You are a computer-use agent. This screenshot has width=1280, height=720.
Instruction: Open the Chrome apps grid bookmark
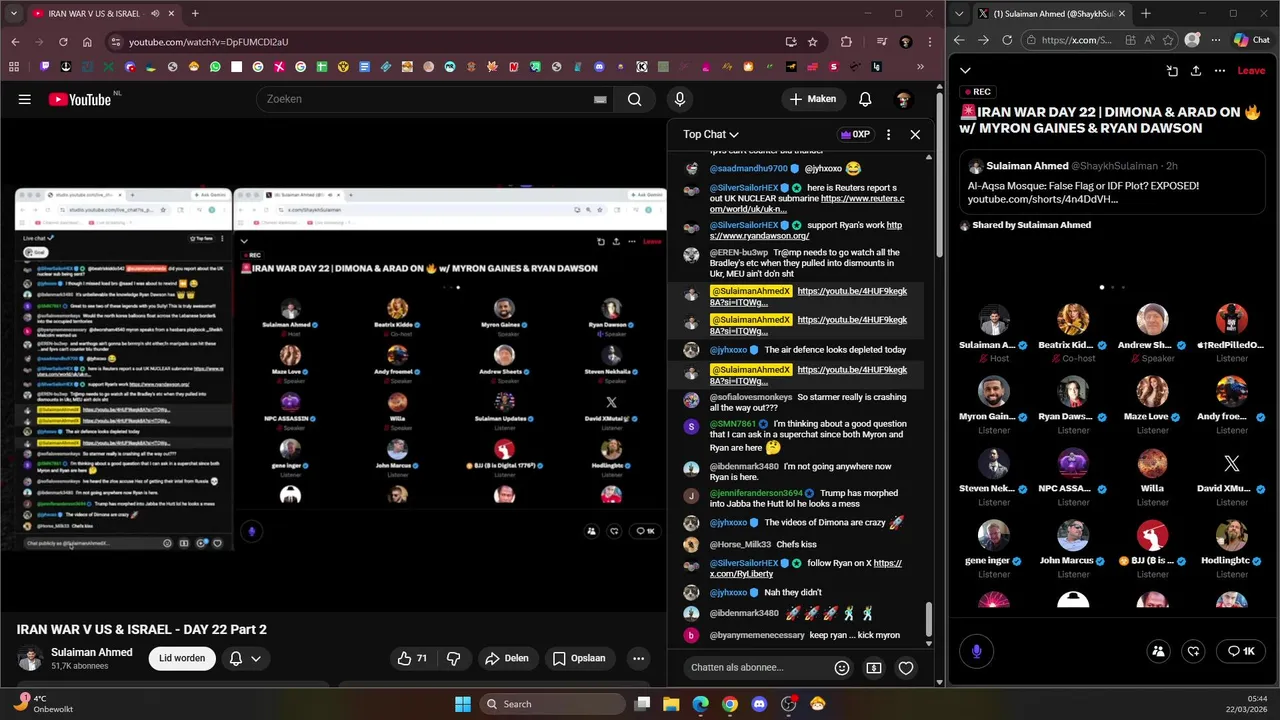click(14, 67)
